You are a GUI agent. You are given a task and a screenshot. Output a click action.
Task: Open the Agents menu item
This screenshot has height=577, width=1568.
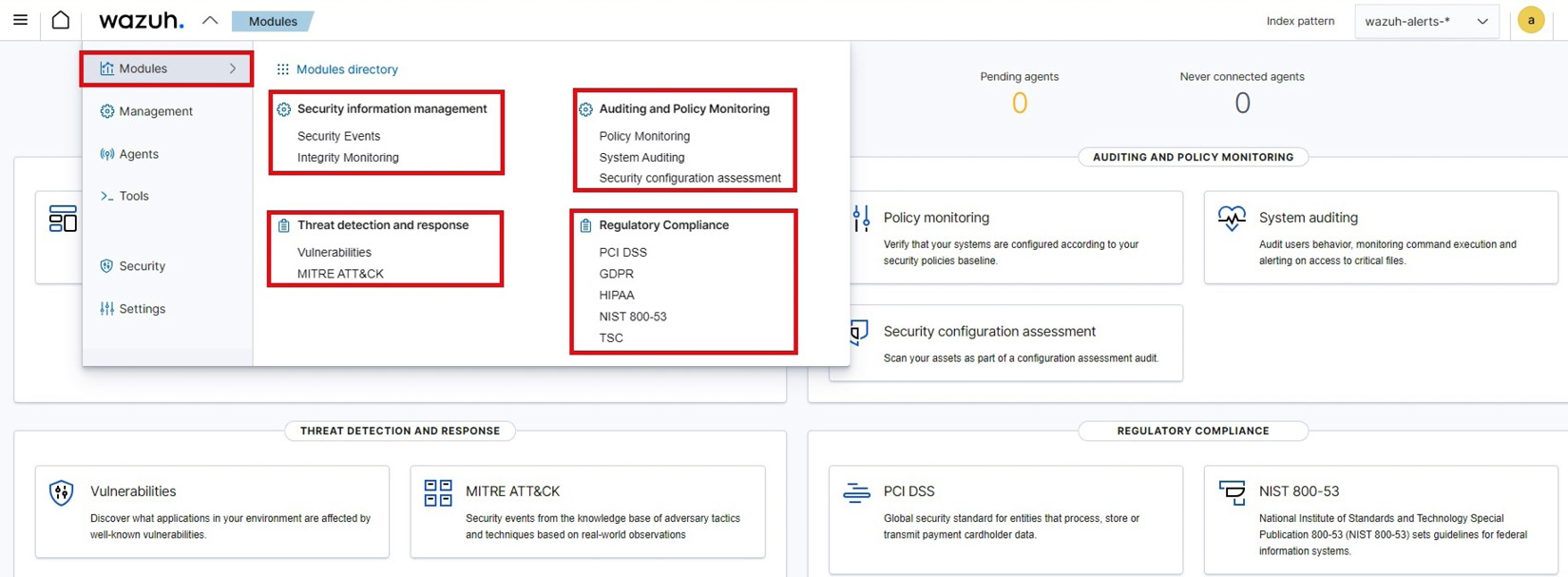click(139, 154)
